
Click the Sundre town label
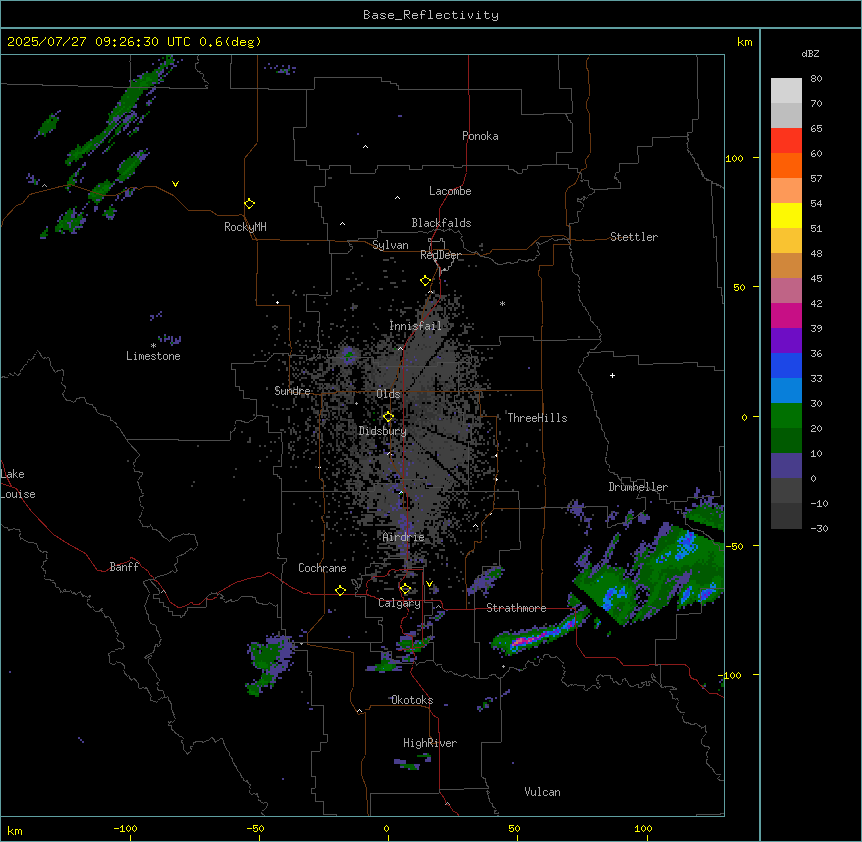click(x=292, y=391)
